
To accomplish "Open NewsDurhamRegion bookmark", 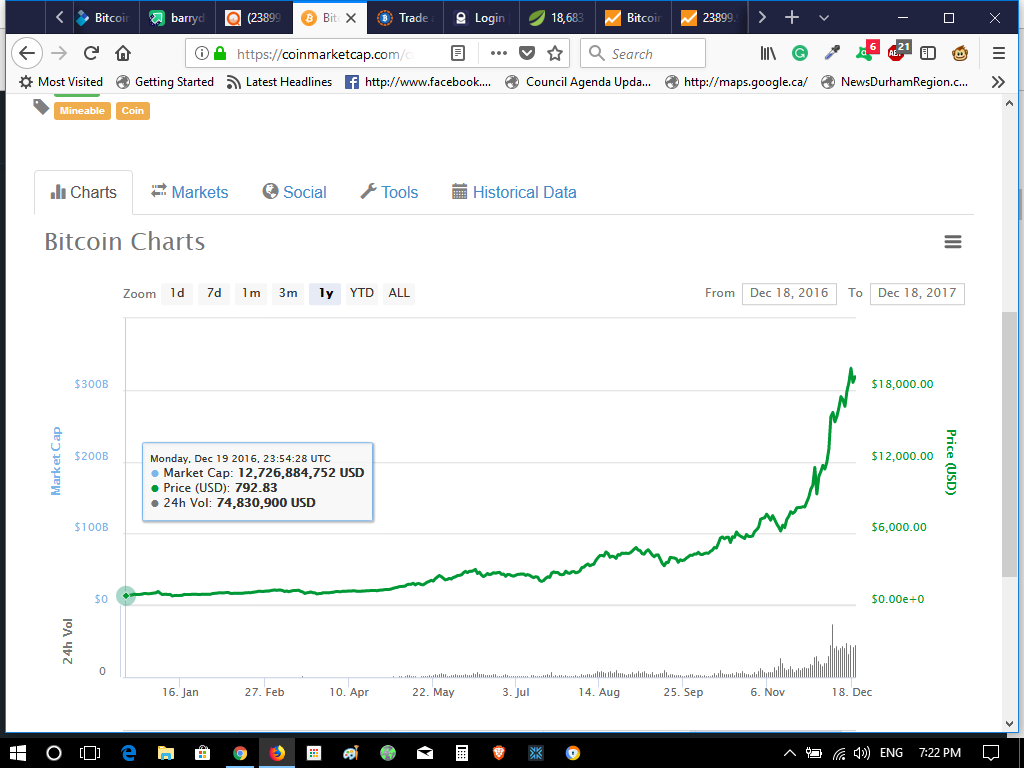I will coord(895,82).
